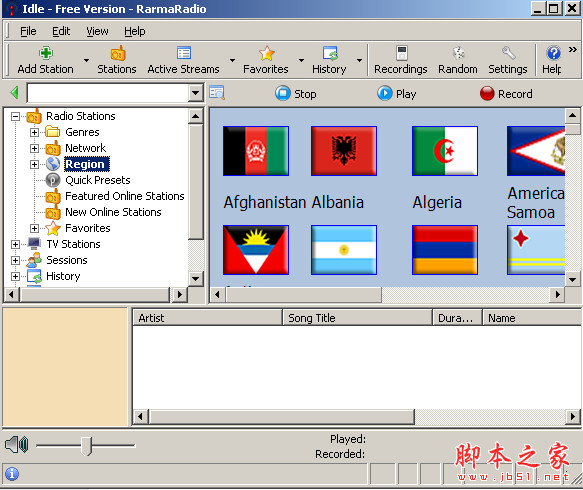583x490 pixels.
Task: Open the Antigua and Barbuda flag thumbnail
Action: click(256, 250)
